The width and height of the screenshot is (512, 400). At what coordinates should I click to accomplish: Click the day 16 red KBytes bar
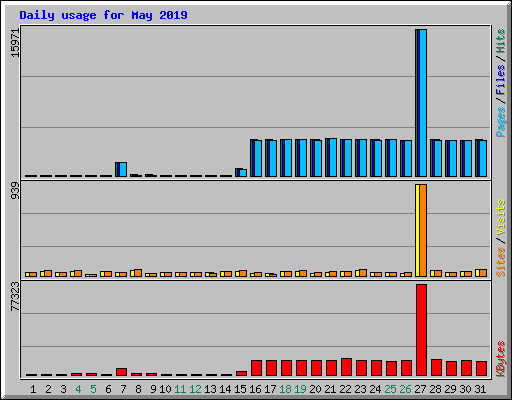pyautogui.click(x=256, y=368)
